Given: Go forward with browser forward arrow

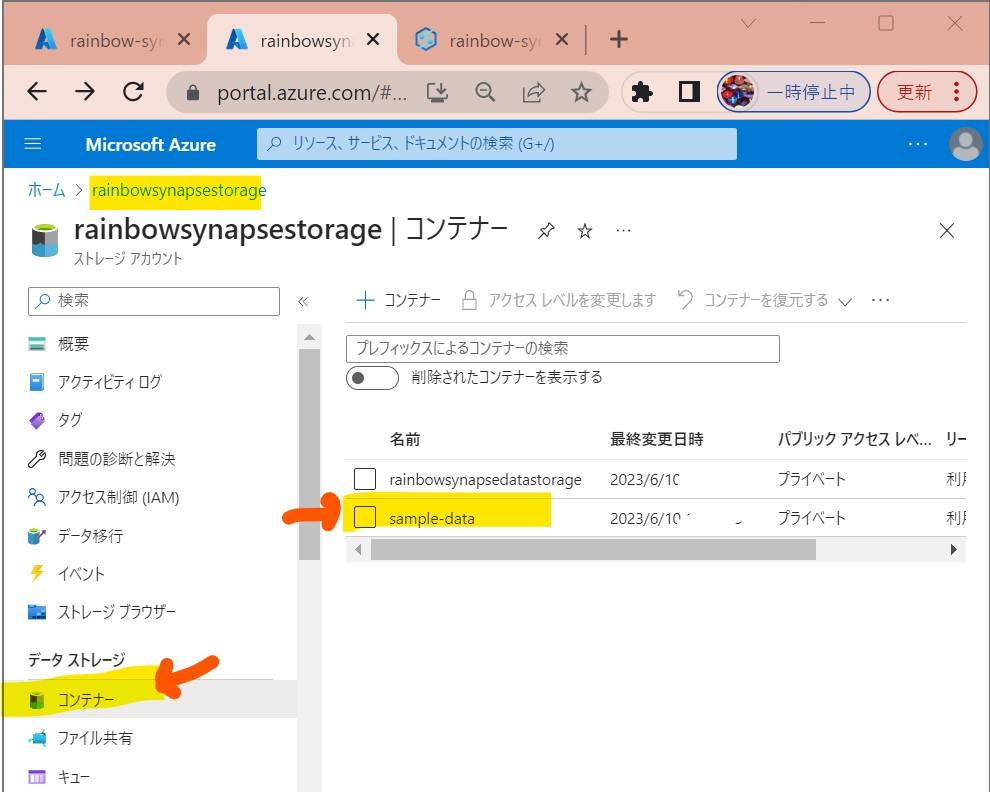Looking at the screenshot, I should click(x=85, y=92).
